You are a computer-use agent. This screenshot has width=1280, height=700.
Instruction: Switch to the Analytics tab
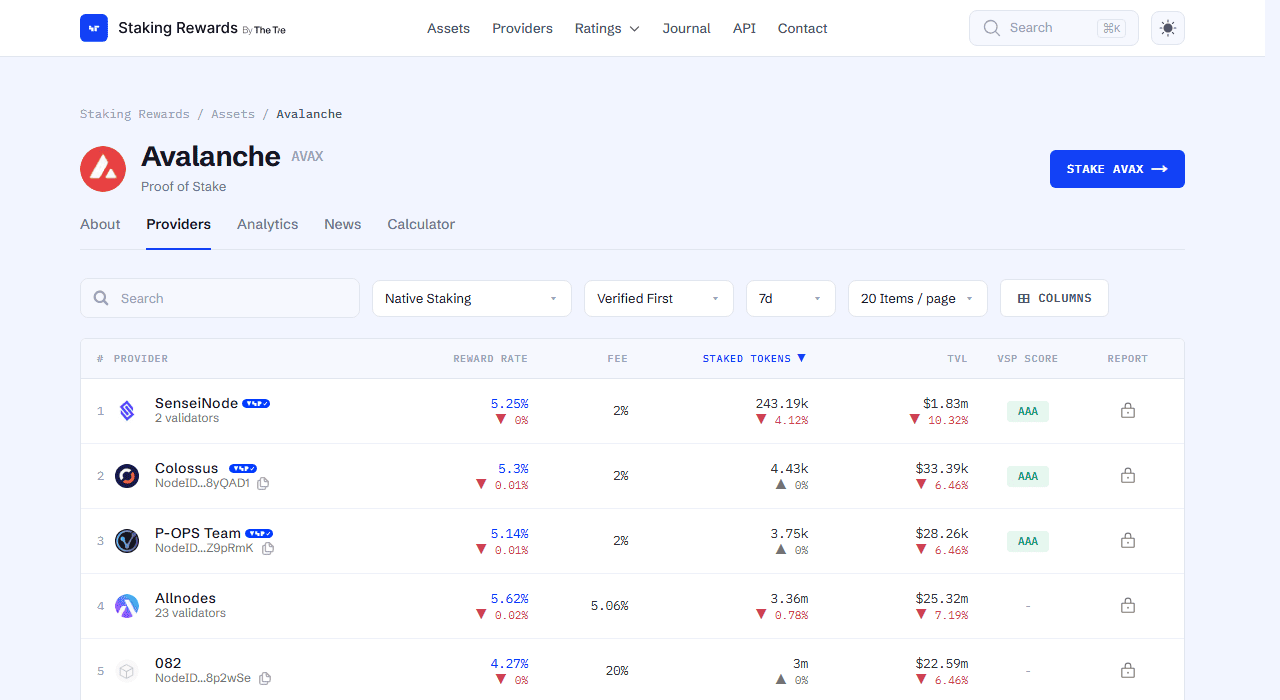[267, 224]
